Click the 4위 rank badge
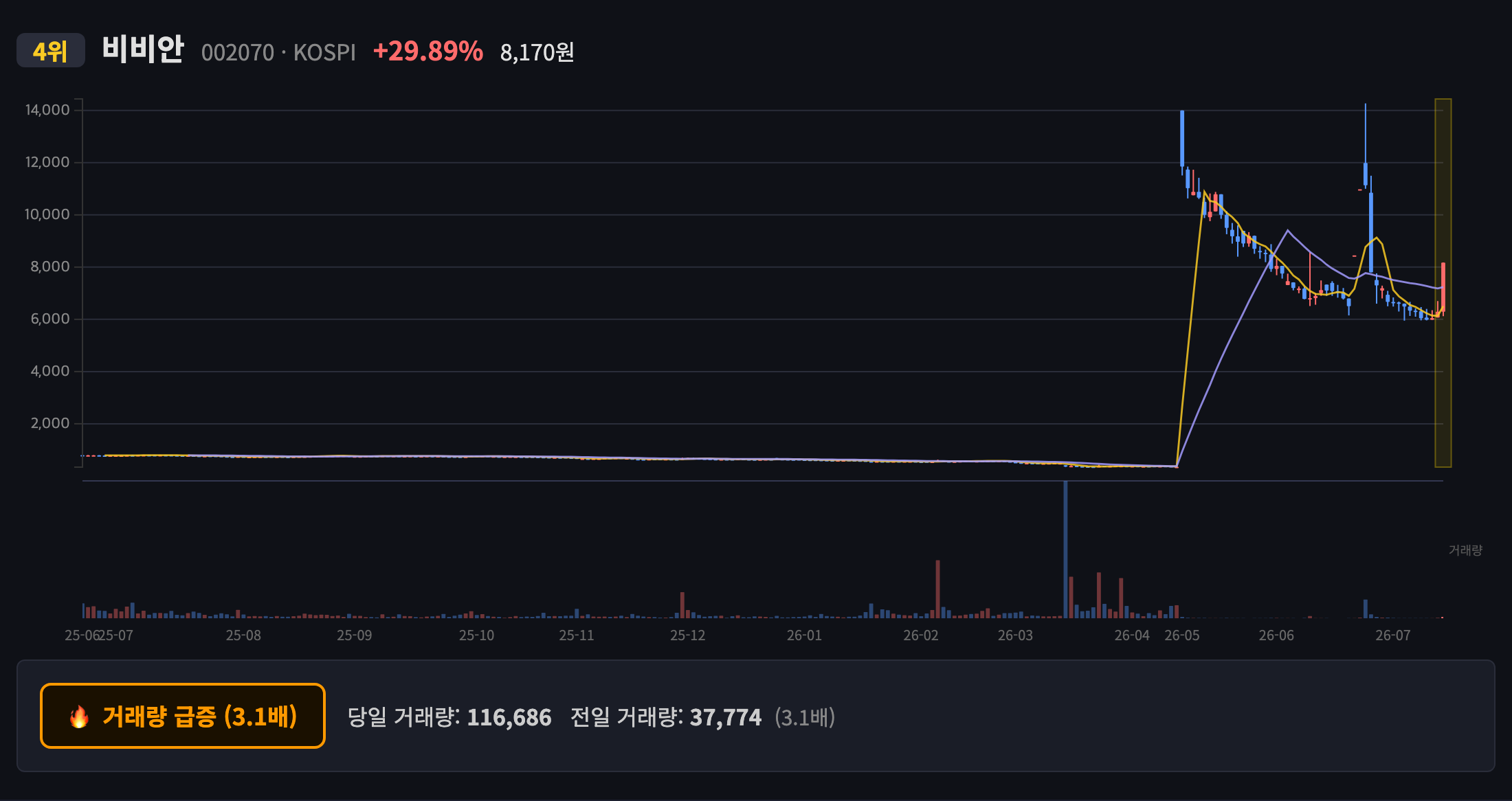1512x801 pixels. tap(51, 51)
